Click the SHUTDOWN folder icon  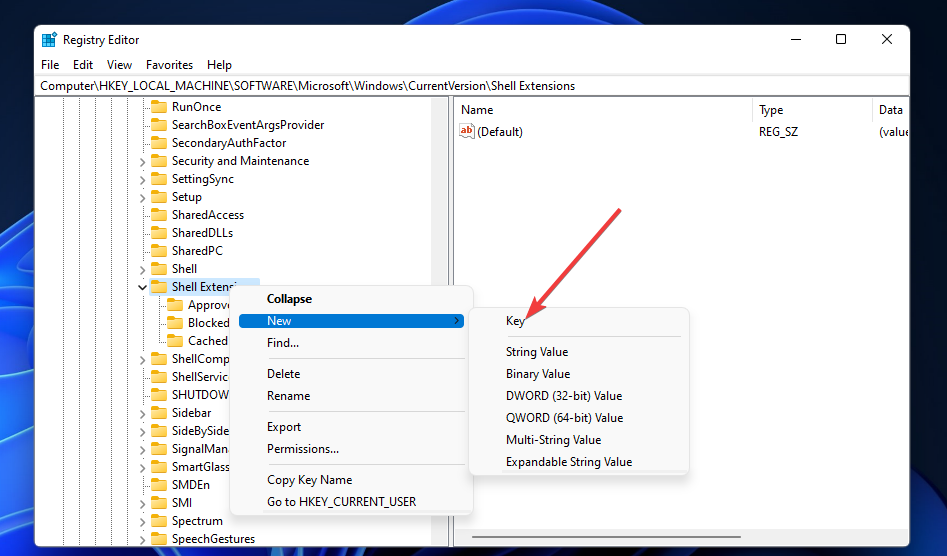click(159, 395)
